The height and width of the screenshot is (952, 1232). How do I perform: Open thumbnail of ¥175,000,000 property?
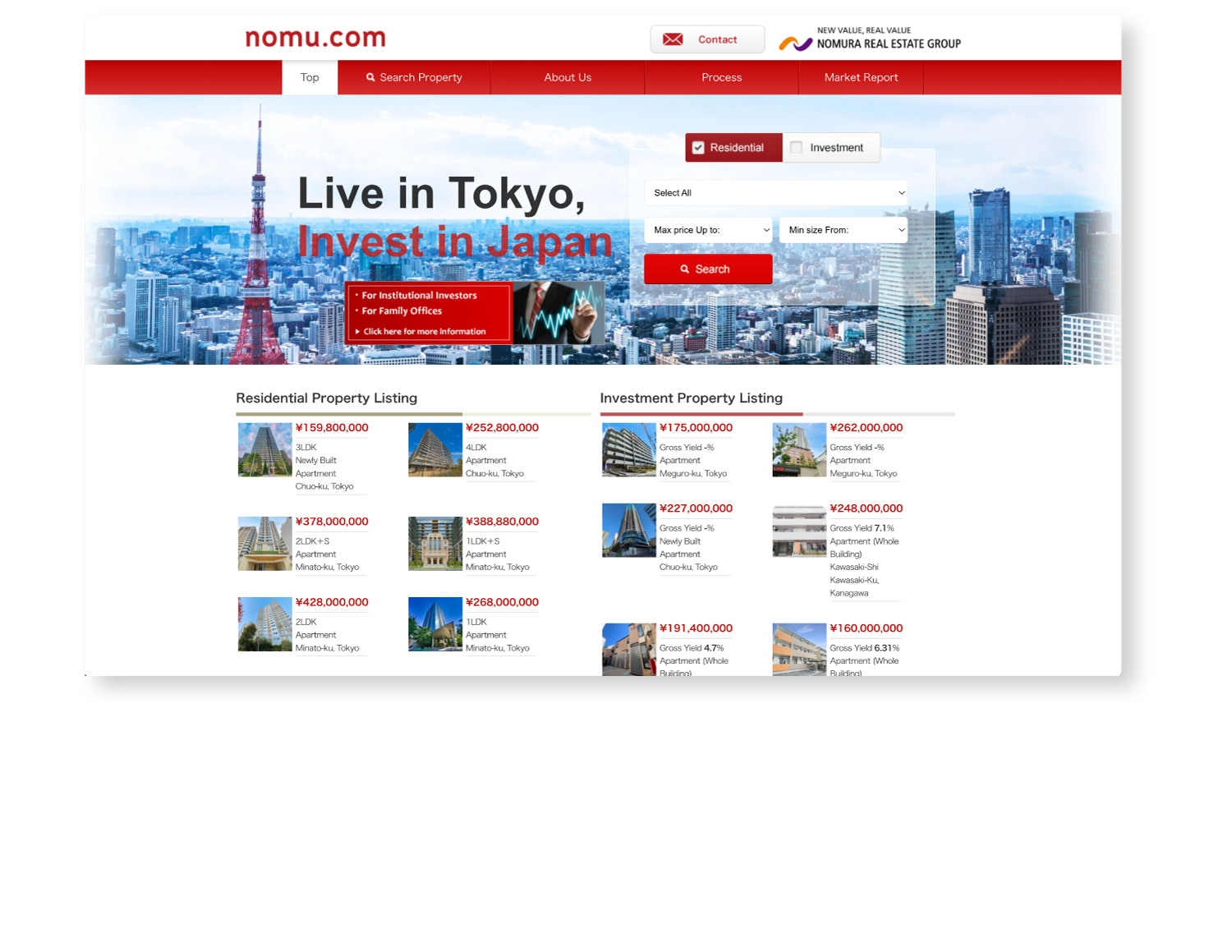(x=629, y=449)
